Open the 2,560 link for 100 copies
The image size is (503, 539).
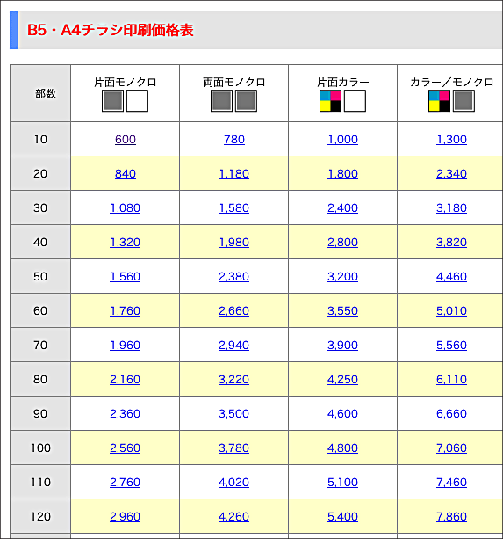[x=125, y=448]
